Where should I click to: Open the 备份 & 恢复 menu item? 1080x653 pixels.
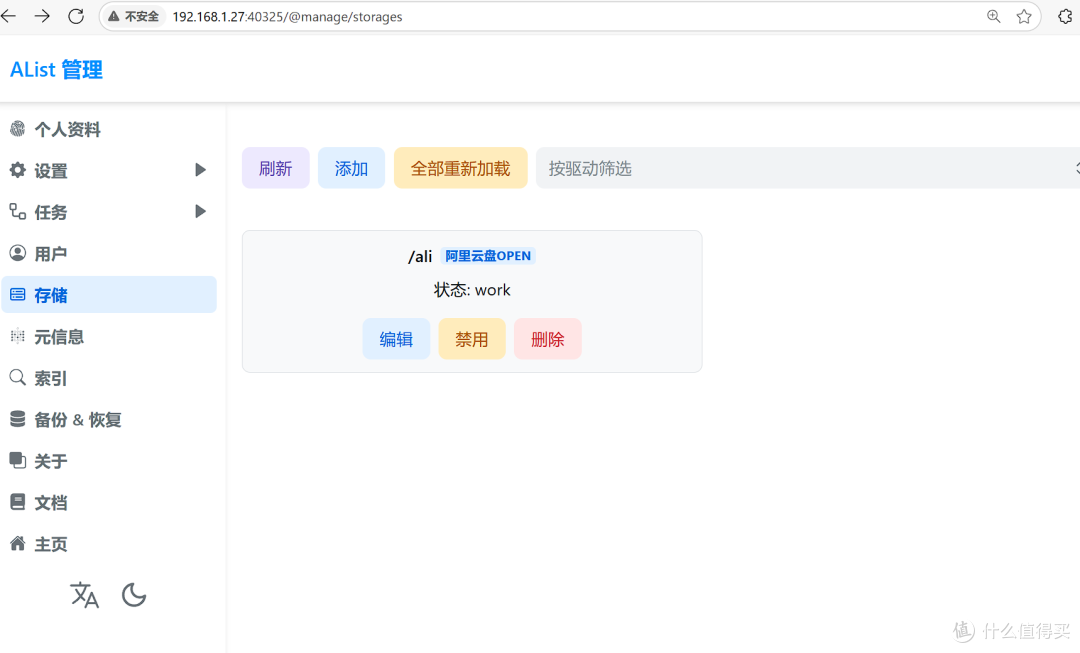(109, 419)
